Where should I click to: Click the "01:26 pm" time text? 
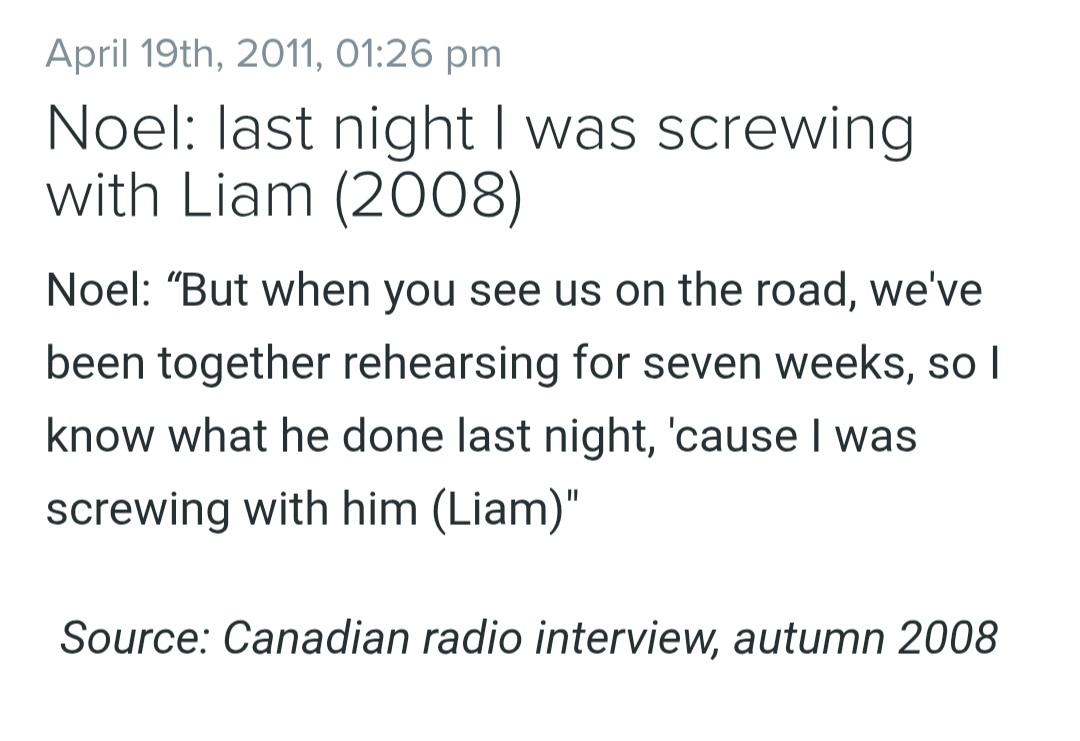click(418, 54)
